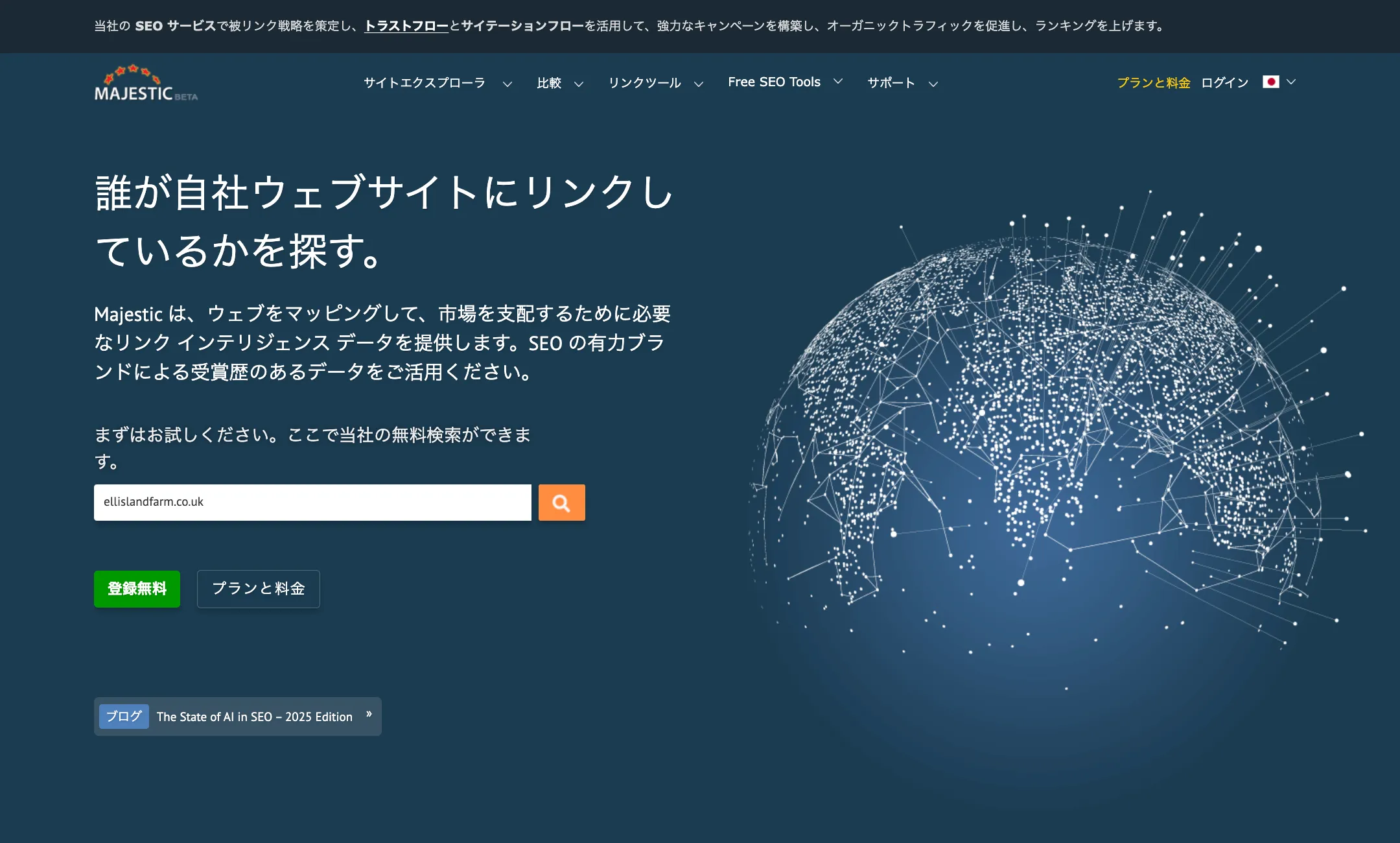The image size is (1400, 843).
Task: Click the orange search magnifier button
Action: [561, 503]
